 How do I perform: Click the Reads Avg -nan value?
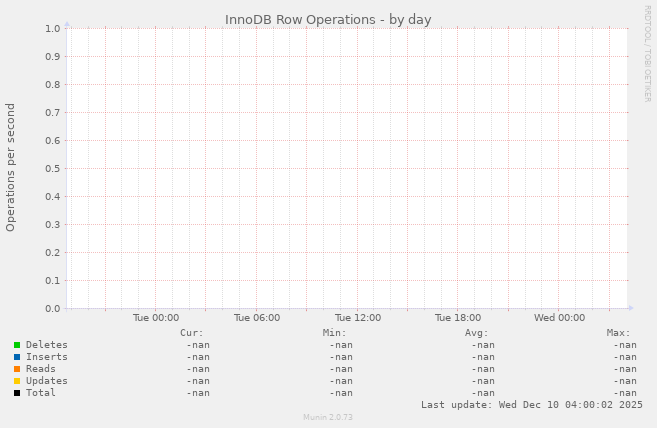(x=483, y=369)
